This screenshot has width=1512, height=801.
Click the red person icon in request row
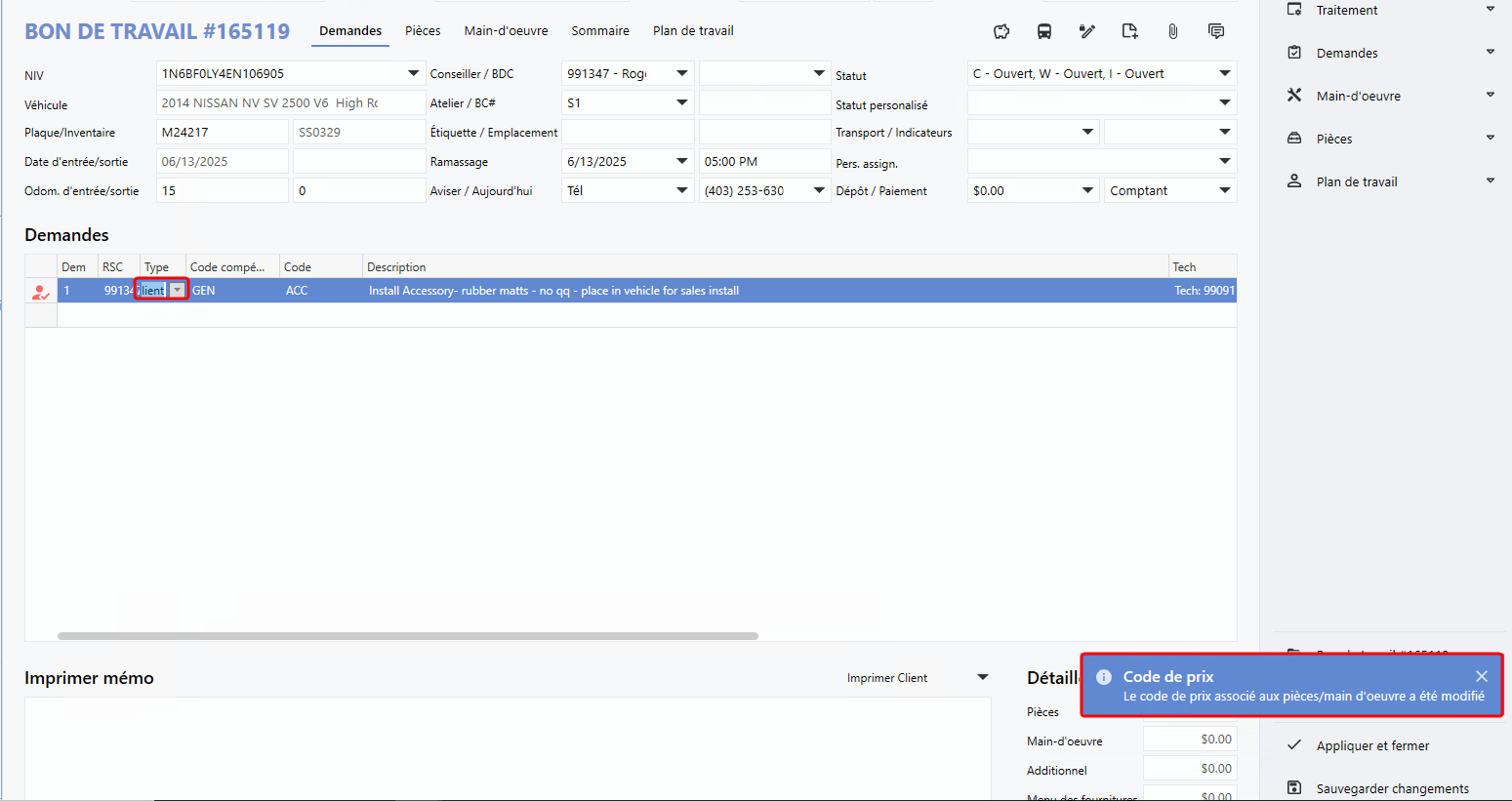click(40, 291)
